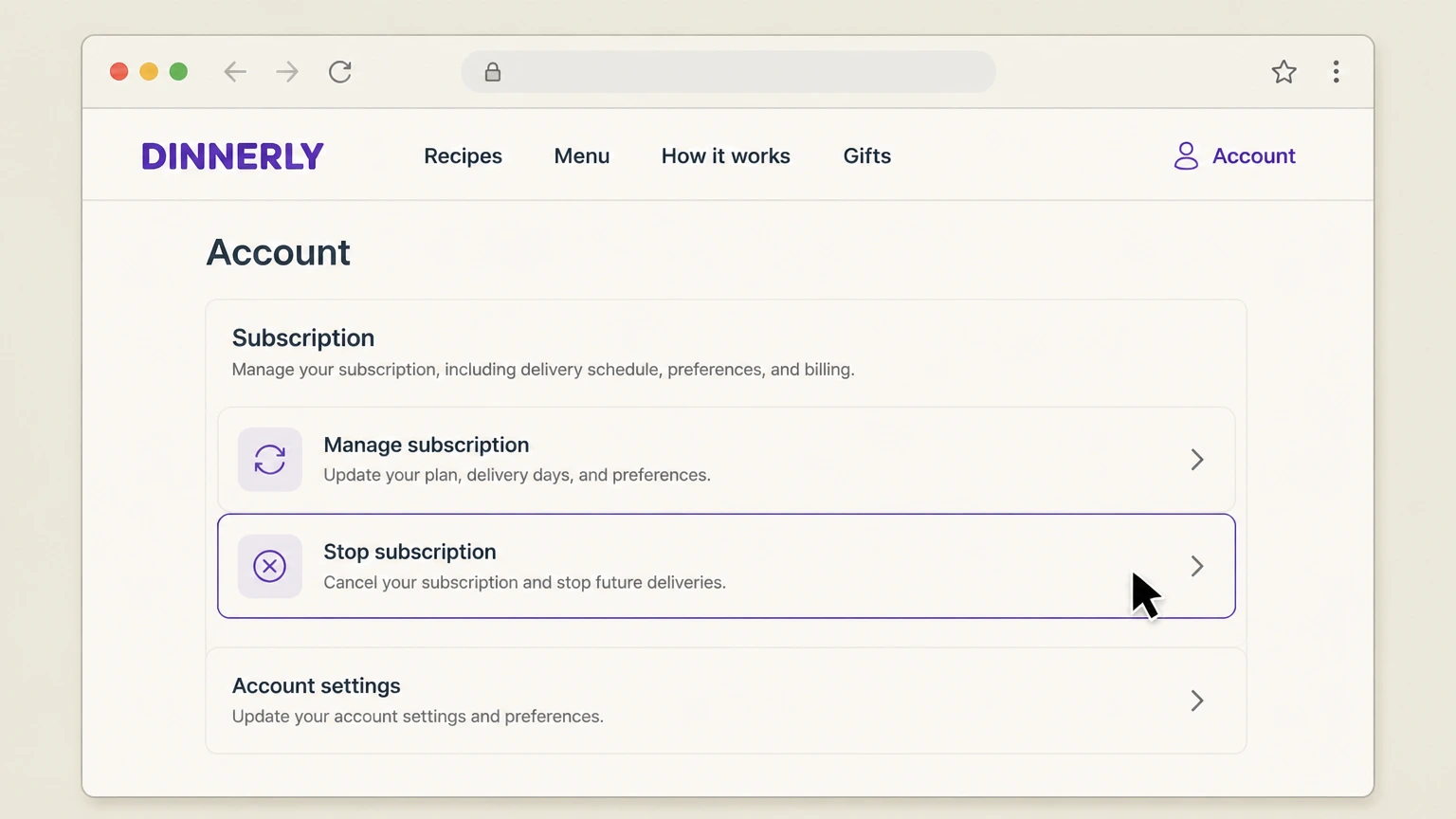This screenshot has height=819, width=1456.
Task: Open Stop subscription using its chevron arrow
Action: click(x=1197, y=566)
